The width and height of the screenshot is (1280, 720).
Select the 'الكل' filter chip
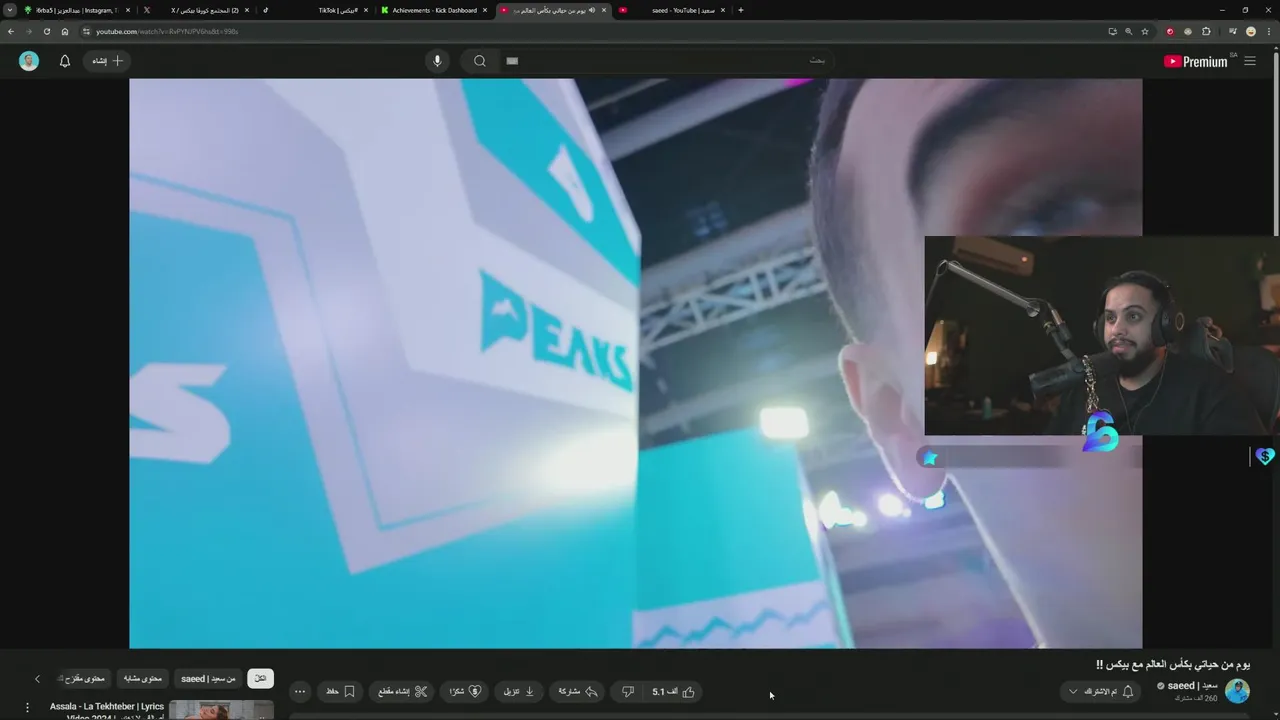click(260, 678)
